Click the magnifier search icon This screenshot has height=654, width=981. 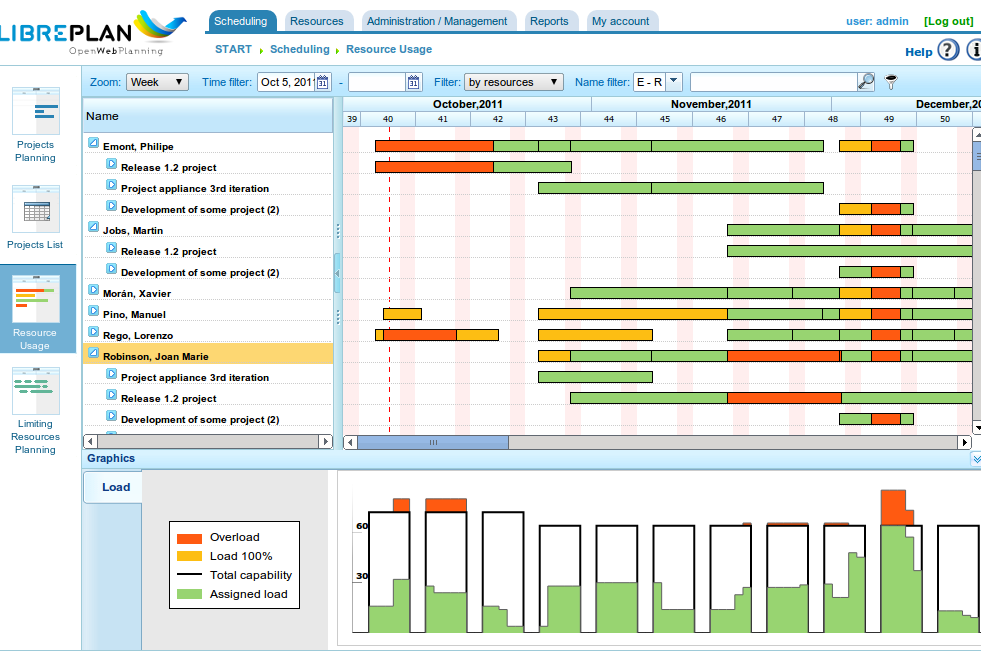(x=867, y=81)
